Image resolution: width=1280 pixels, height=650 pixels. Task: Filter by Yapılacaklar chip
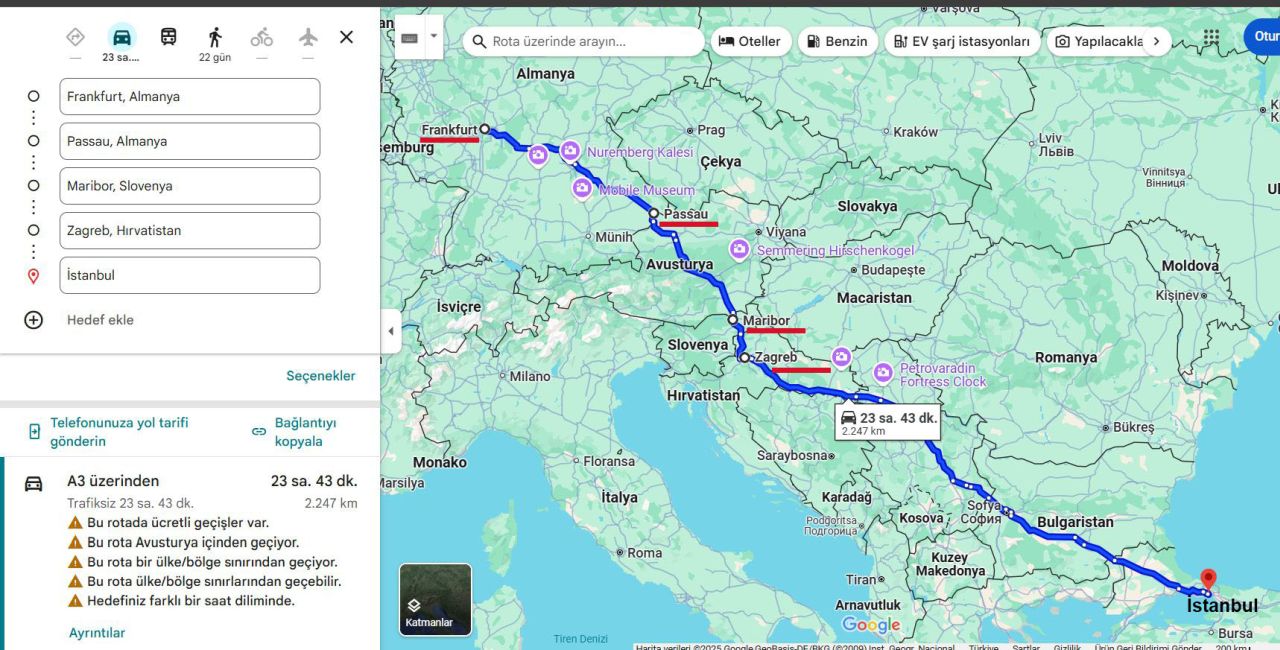[1099, 41]
